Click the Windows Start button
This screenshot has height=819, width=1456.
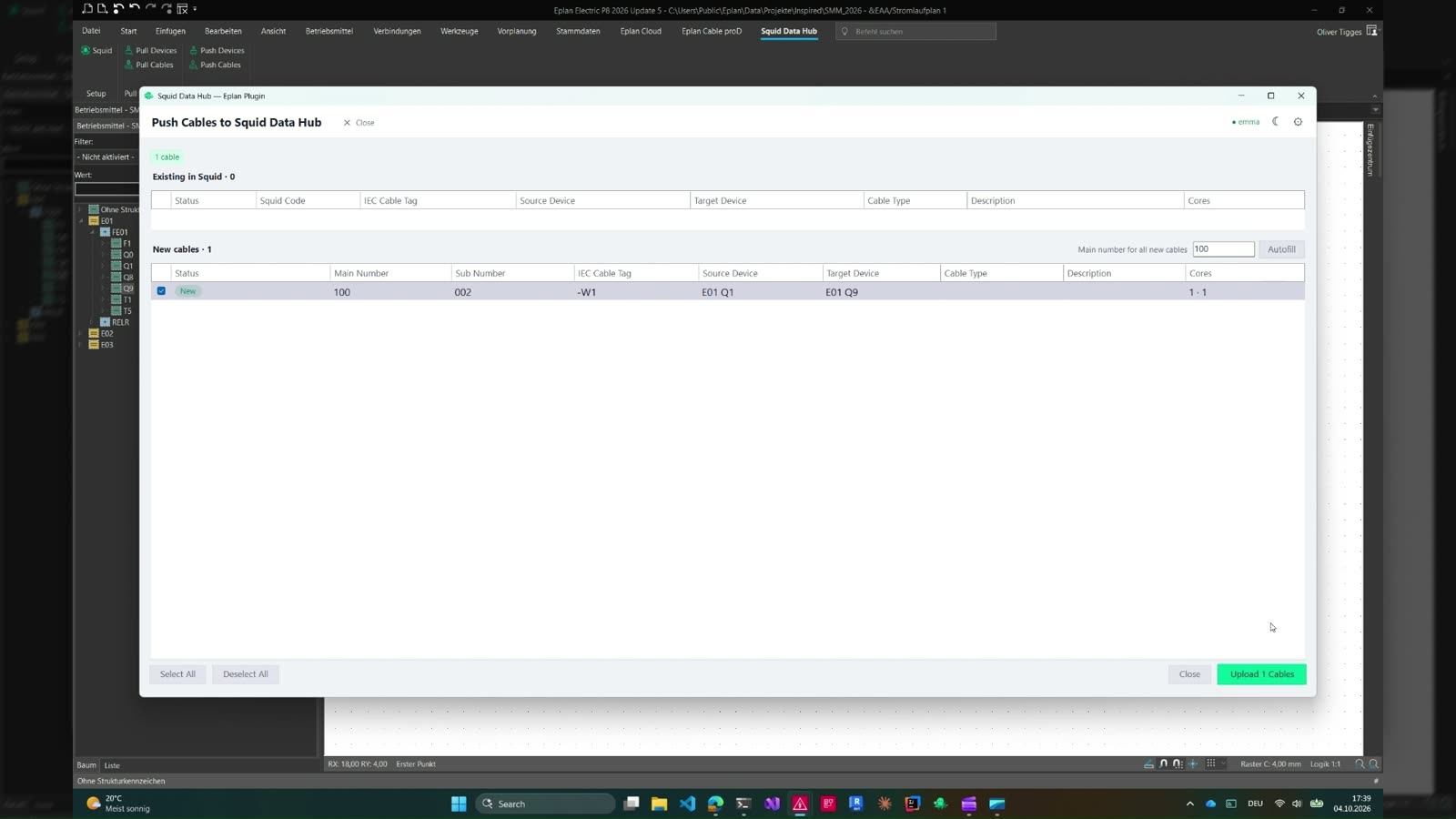pos(459,804)
